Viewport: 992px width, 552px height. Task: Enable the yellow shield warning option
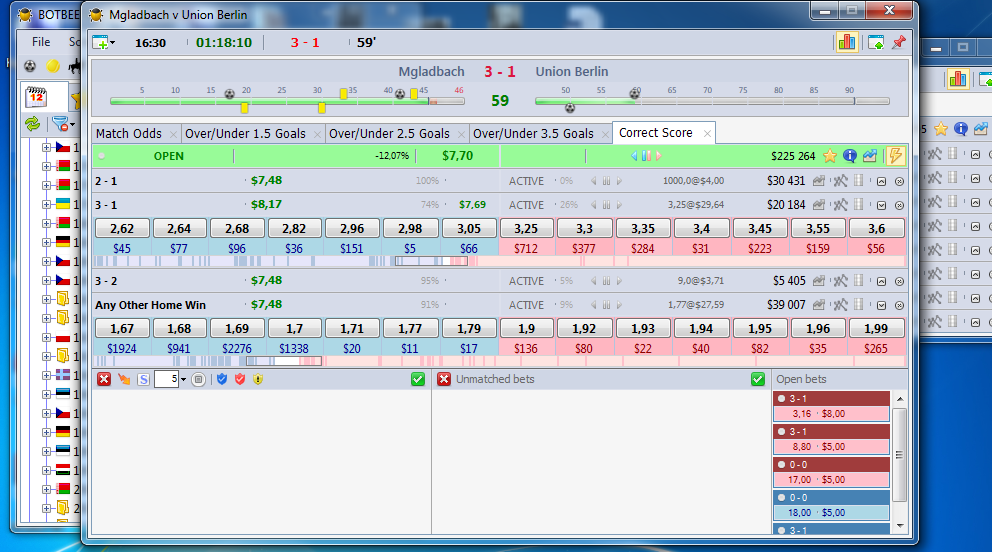tap(258, 379)
